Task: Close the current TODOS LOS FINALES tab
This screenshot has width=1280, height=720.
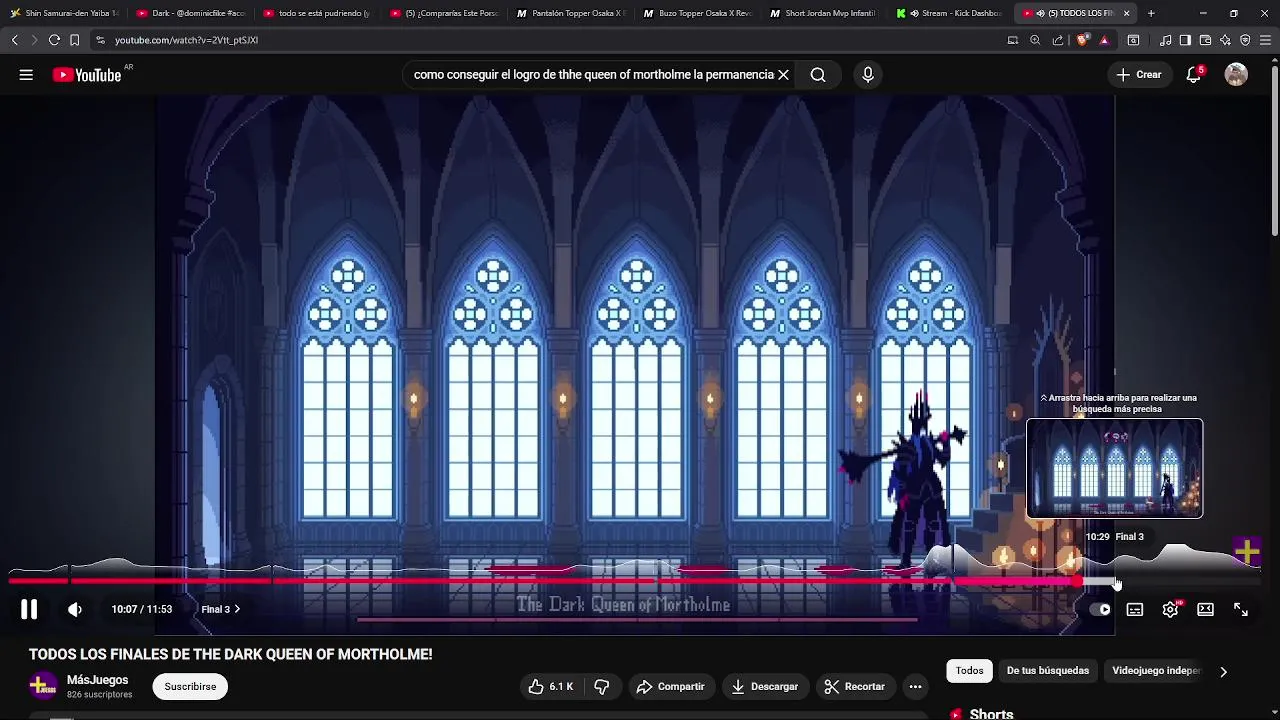Action: pos(1127,13)
